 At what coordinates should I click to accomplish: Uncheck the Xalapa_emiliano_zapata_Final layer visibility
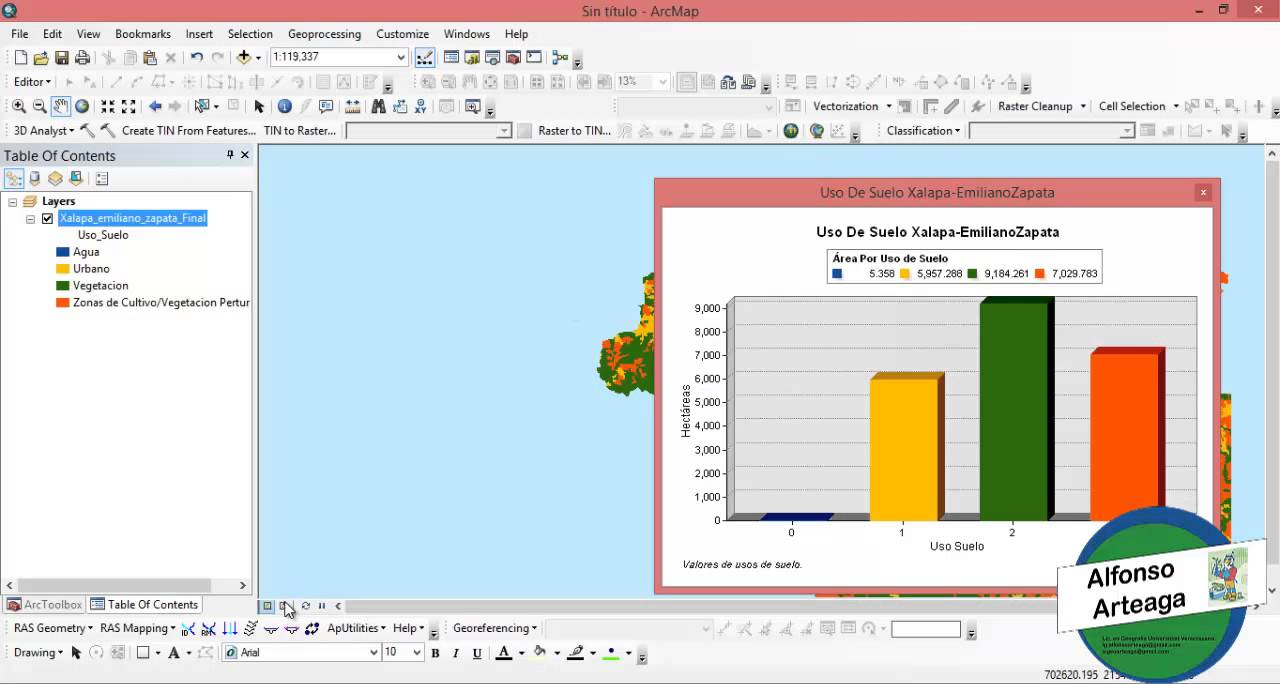pyautogui.click(x=47, y=218)
